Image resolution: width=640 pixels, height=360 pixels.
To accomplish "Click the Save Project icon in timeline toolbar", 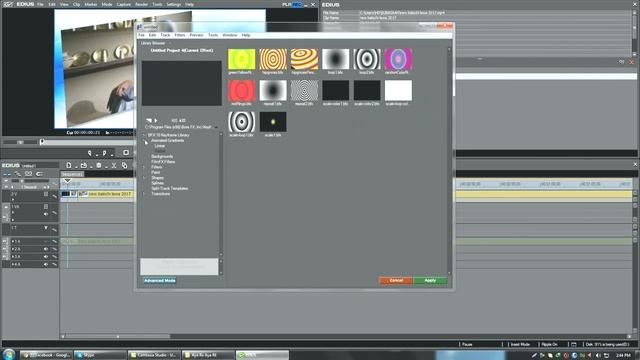I will [98, 165].
